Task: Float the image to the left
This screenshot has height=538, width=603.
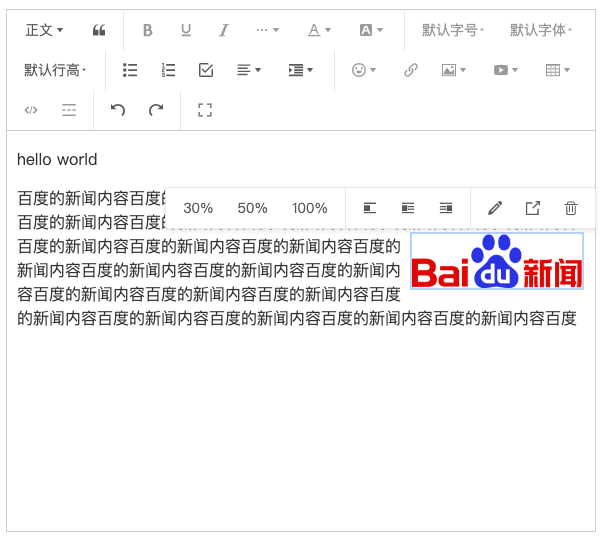Action: (370, 208)
